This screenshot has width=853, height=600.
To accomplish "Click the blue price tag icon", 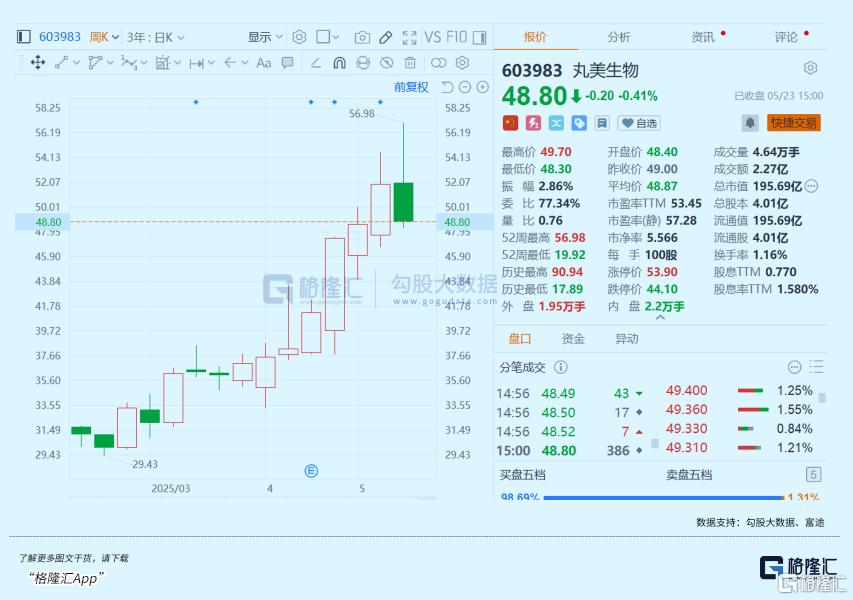I will 579,123.
